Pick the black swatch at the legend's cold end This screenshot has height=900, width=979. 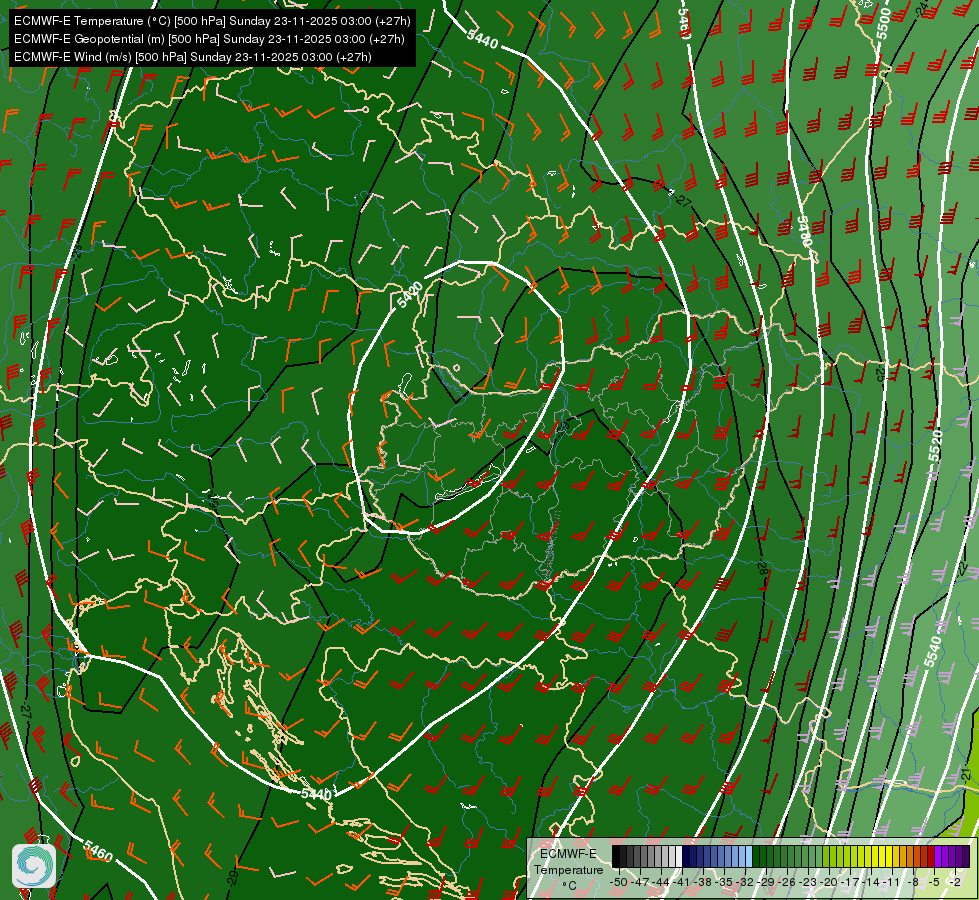[x=616, y=856]
